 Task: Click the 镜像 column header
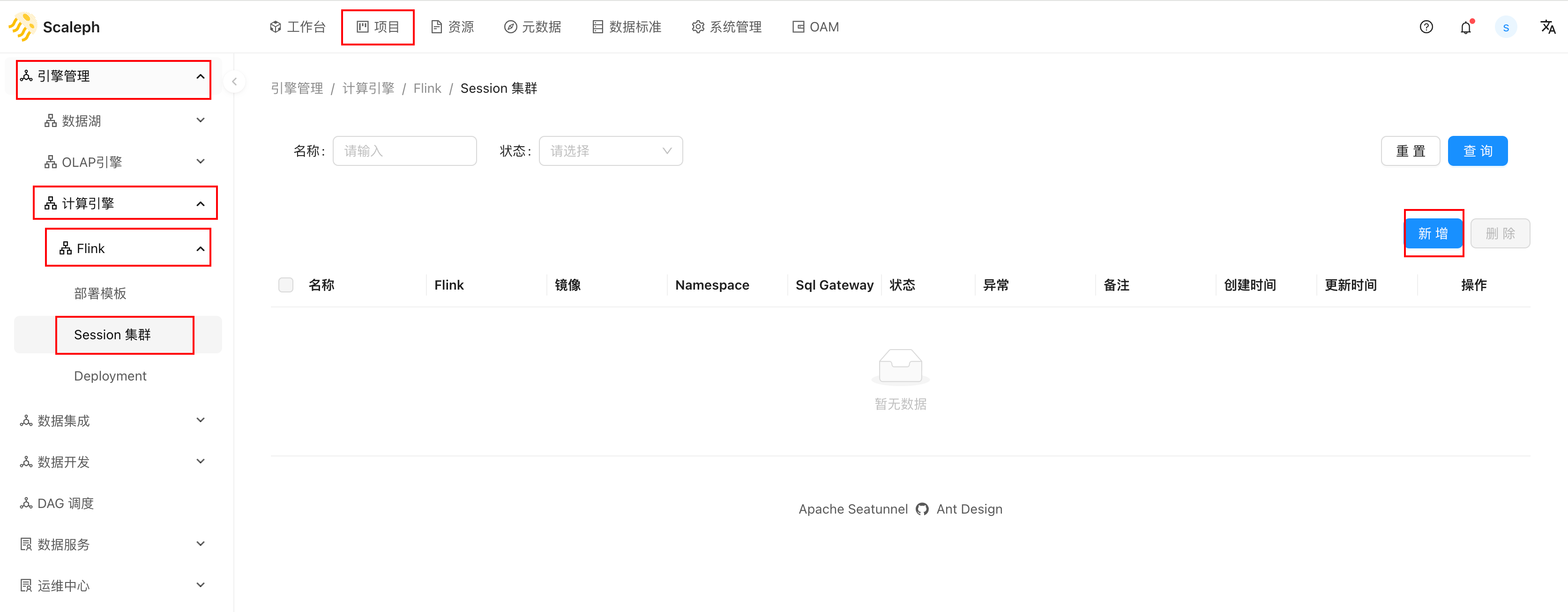click(568, 285)
